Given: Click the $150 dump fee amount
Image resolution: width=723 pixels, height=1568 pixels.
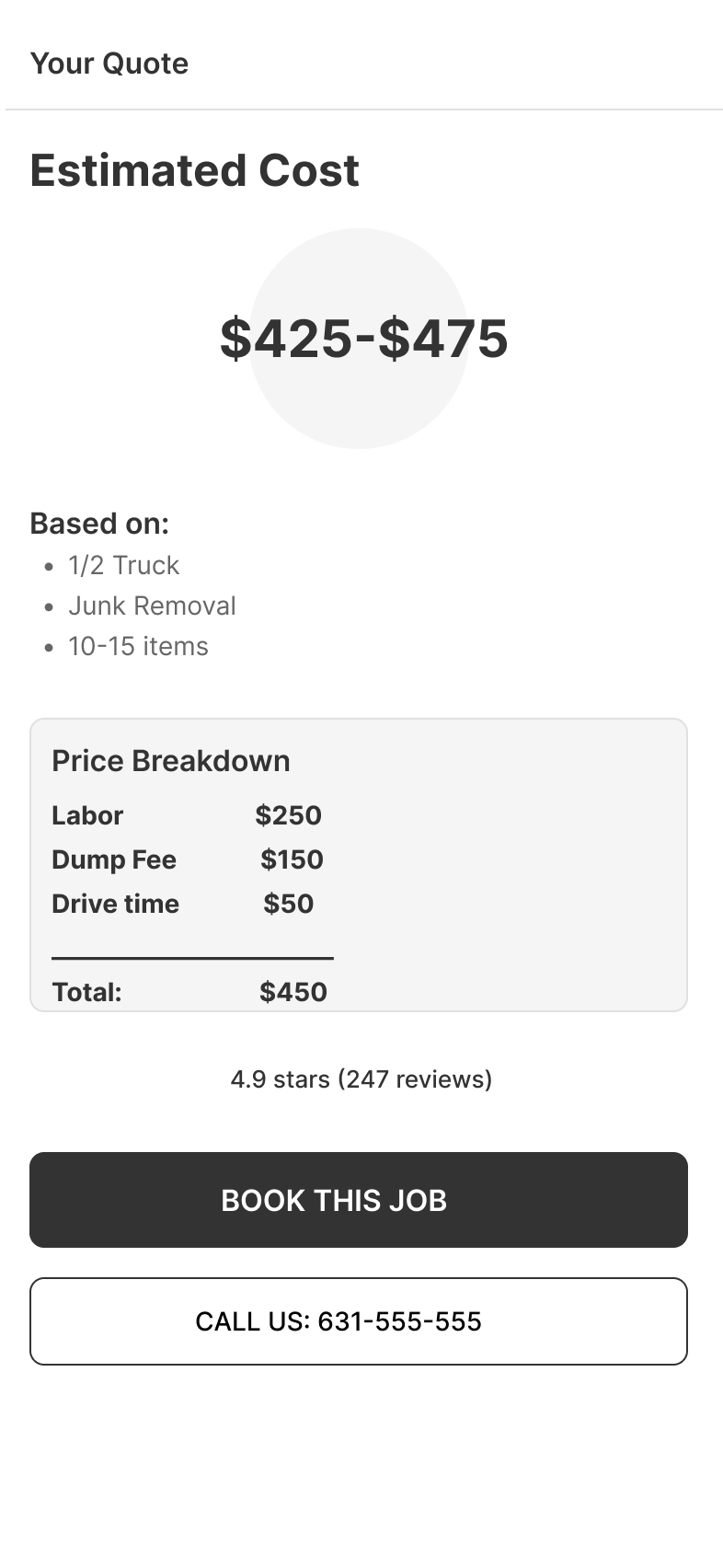Looking at the screenshot, I should 292,859.
